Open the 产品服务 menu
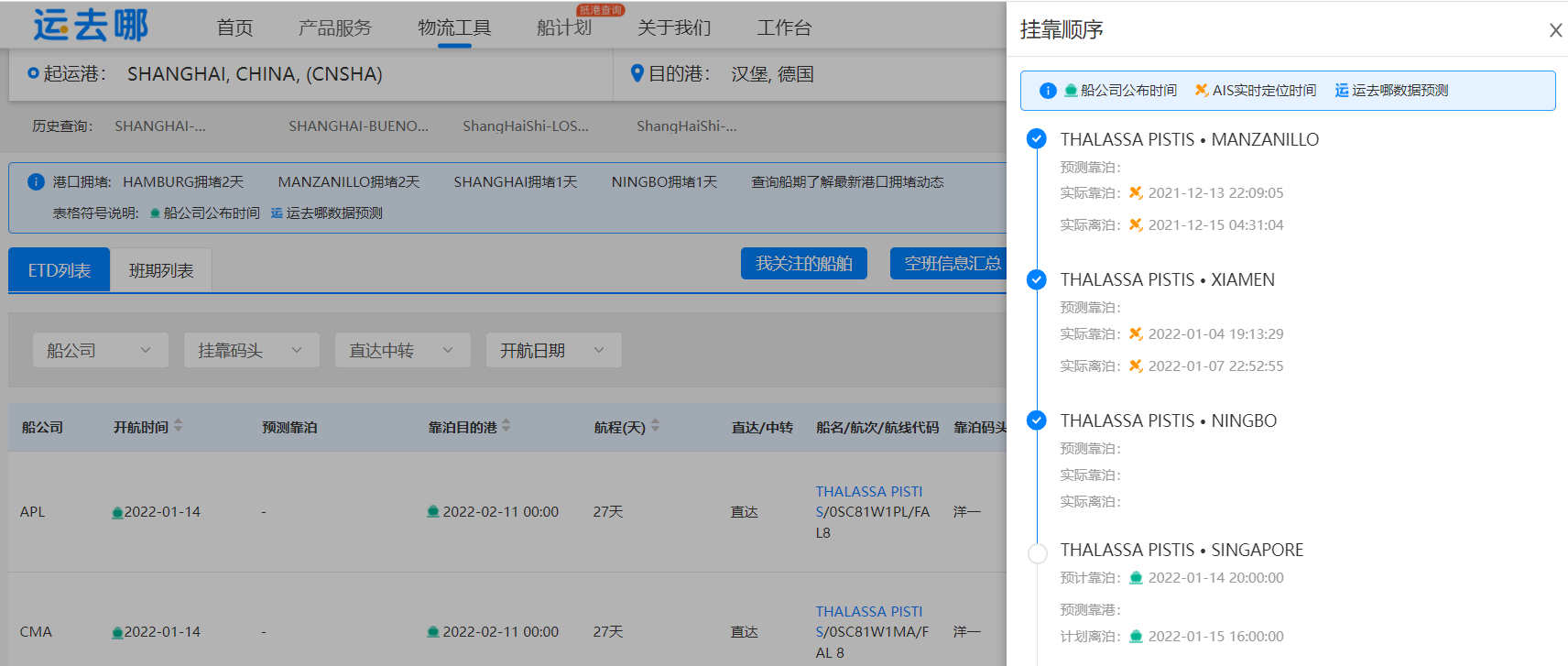1568x666 pixels. pyautogui.click(x=335, y=27)
